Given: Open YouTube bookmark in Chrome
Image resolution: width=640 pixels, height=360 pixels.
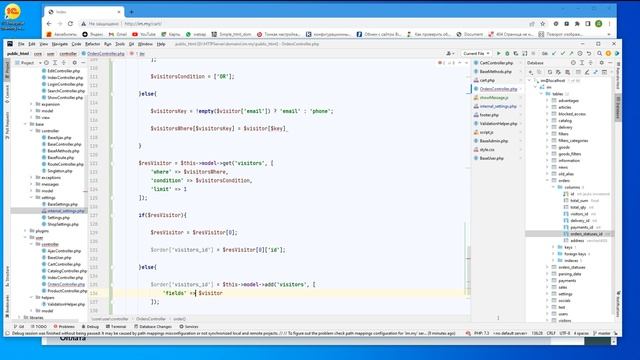Looking at the screenshot, I should [x=144, y=34].
